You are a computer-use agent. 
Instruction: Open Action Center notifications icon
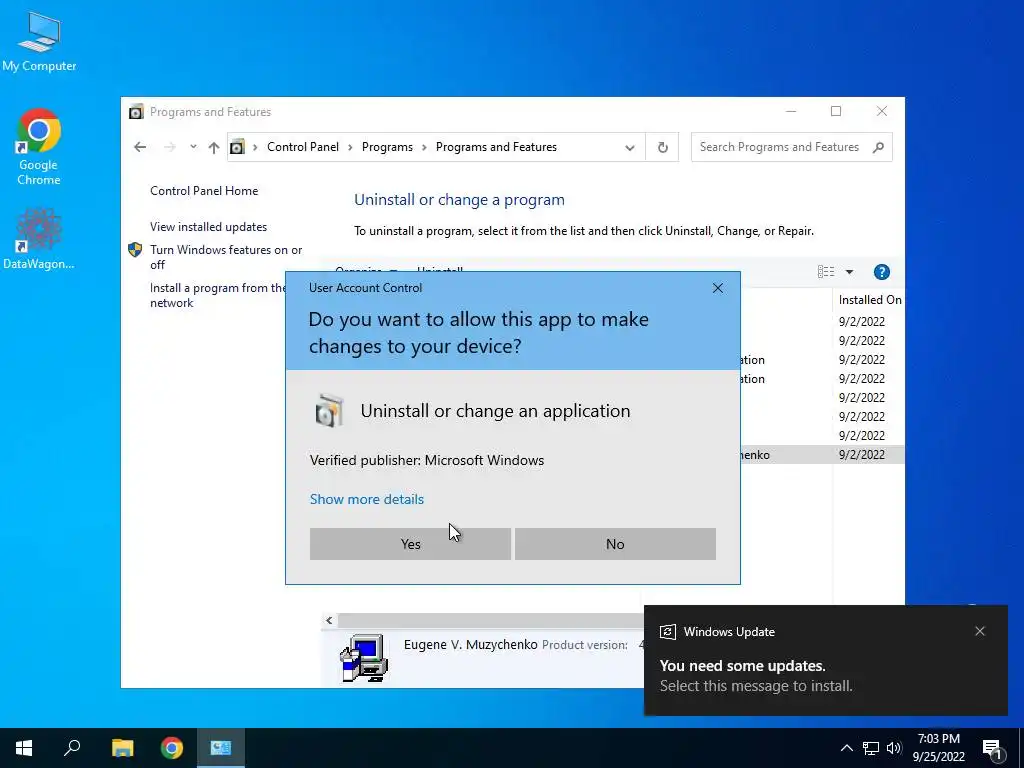point(992,748)
